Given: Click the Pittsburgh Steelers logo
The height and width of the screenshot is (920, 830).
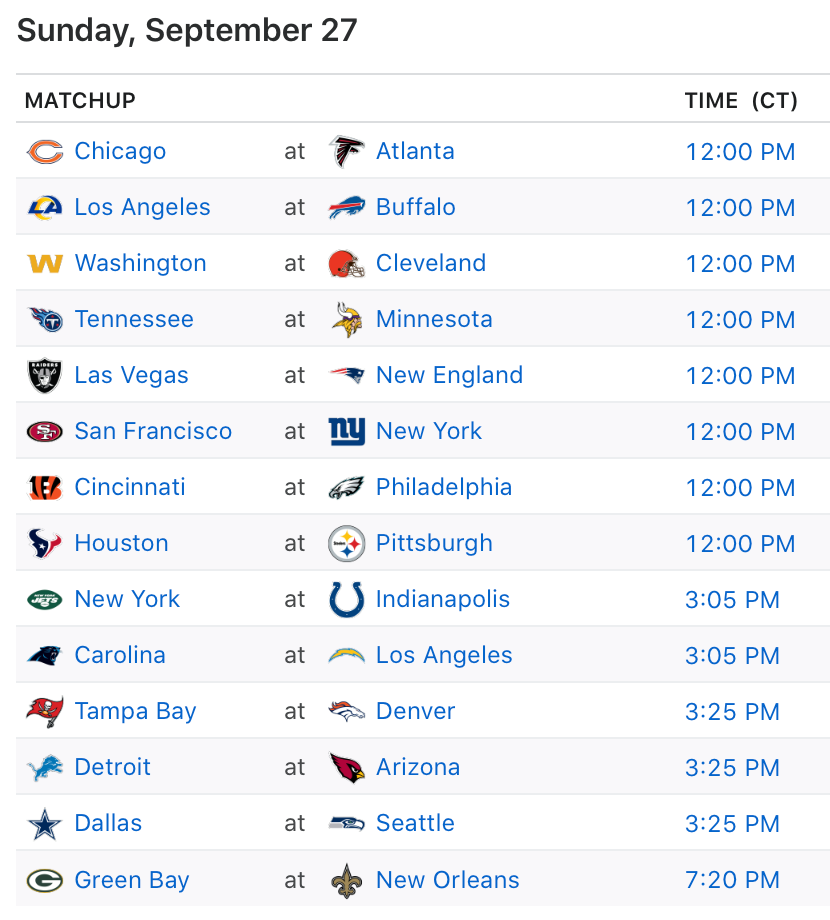Looking at the screenshot, I should pos(347,543).
